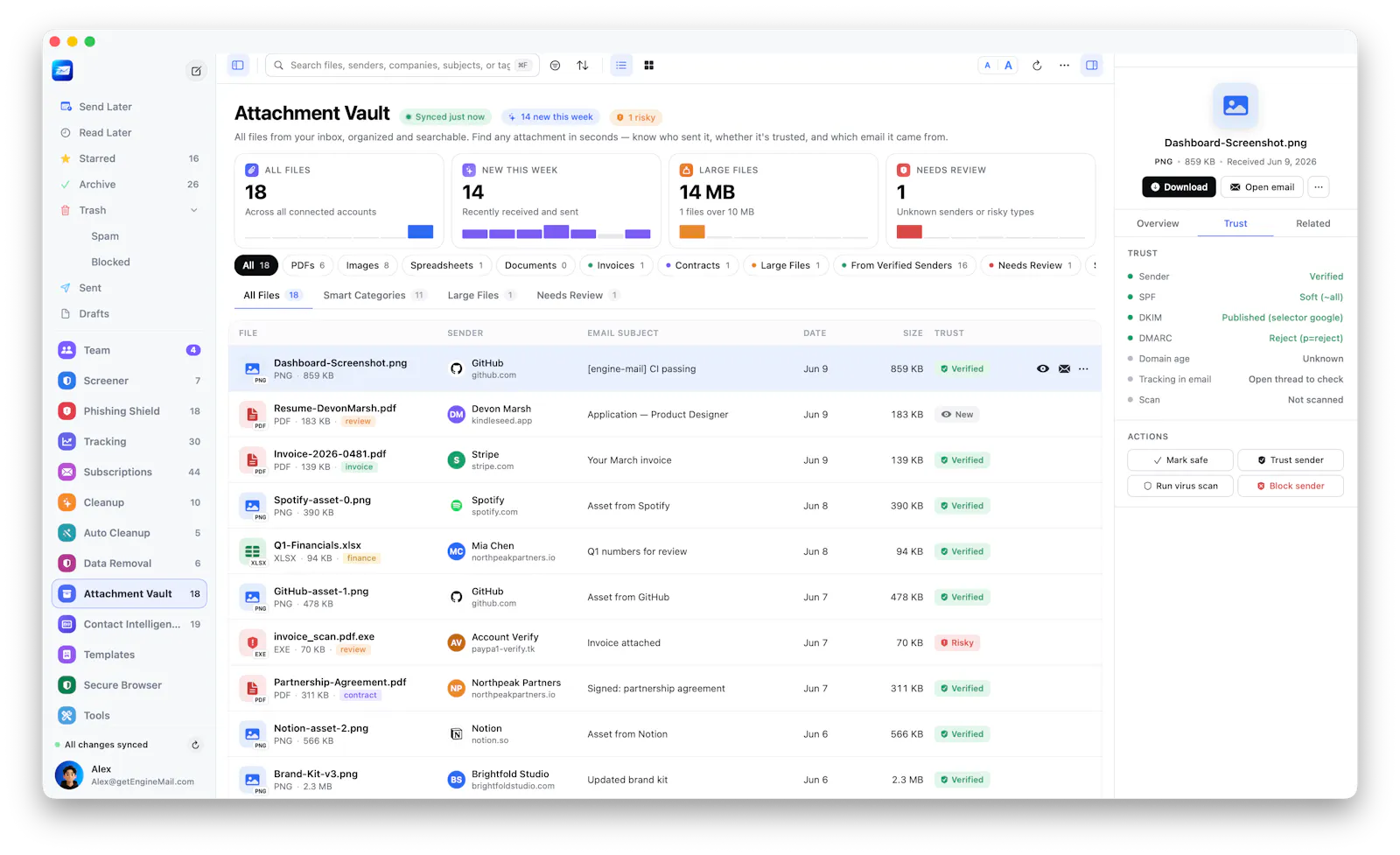Switch to the Needs Review tab
The height and width of the screenshot is (855, 1400).
click(577, 296)
